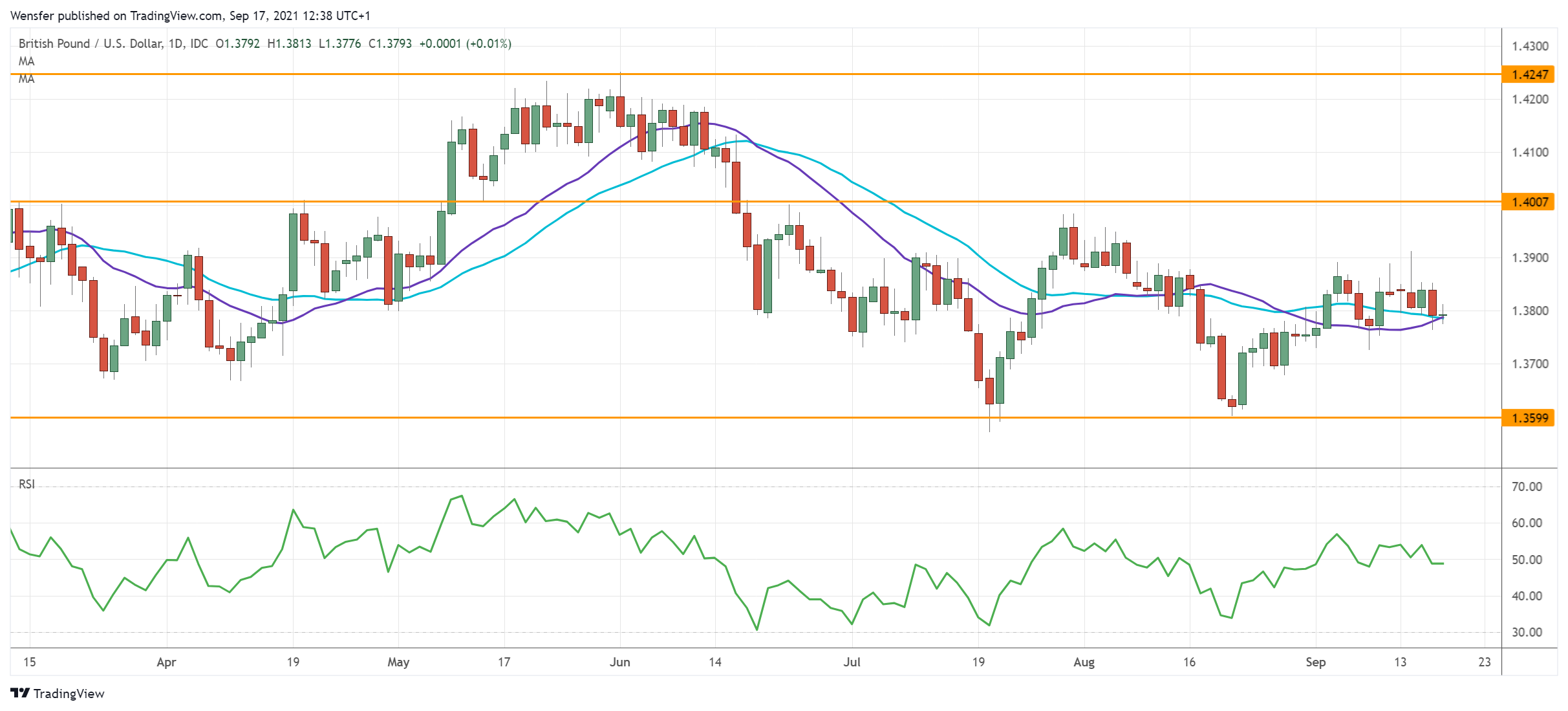Click the orange 1.4247 horizontal line

[x=776, y=75]
